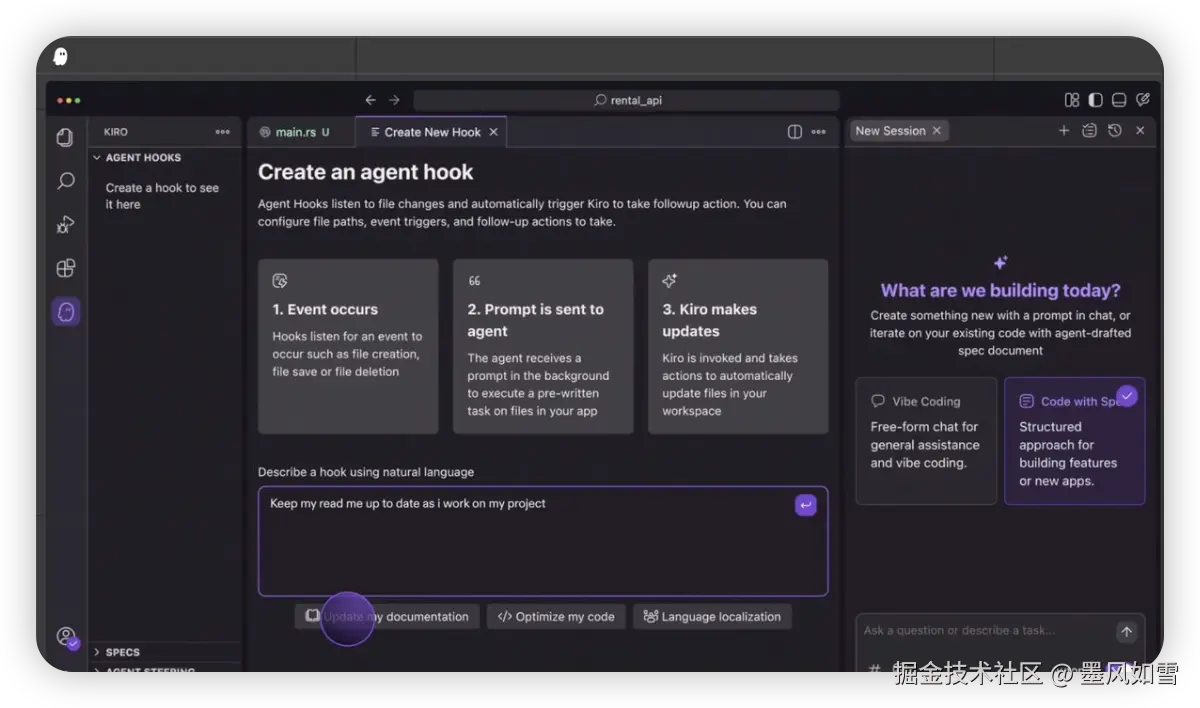Click the 2. Prompt is sent to agent card
This screenshot has width=1200, height=708.
[x=543, y=346]
